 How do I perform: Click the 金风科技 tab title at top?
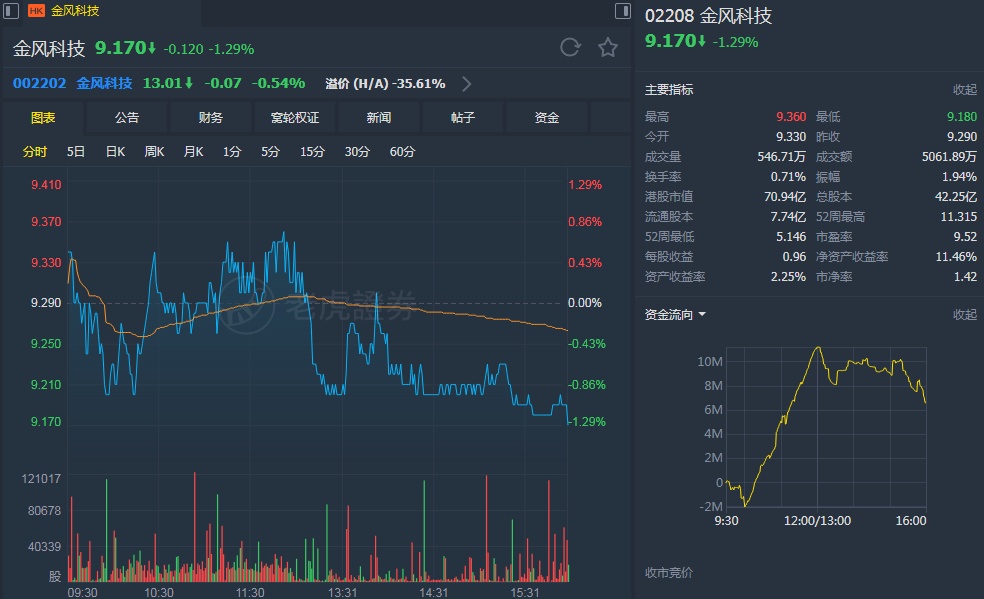click(75, 11)
